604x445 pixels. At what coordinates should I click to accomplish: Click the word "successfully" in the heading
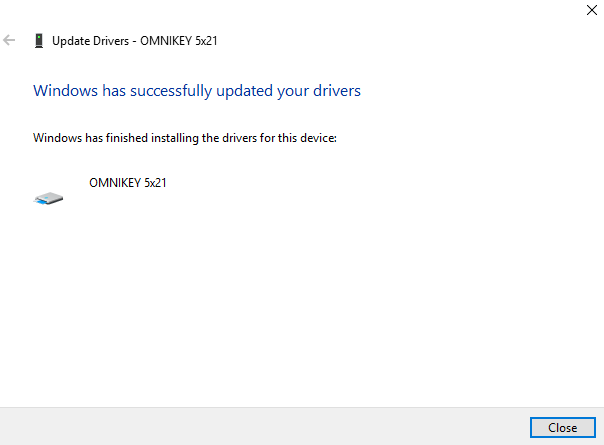coord(171,91)
